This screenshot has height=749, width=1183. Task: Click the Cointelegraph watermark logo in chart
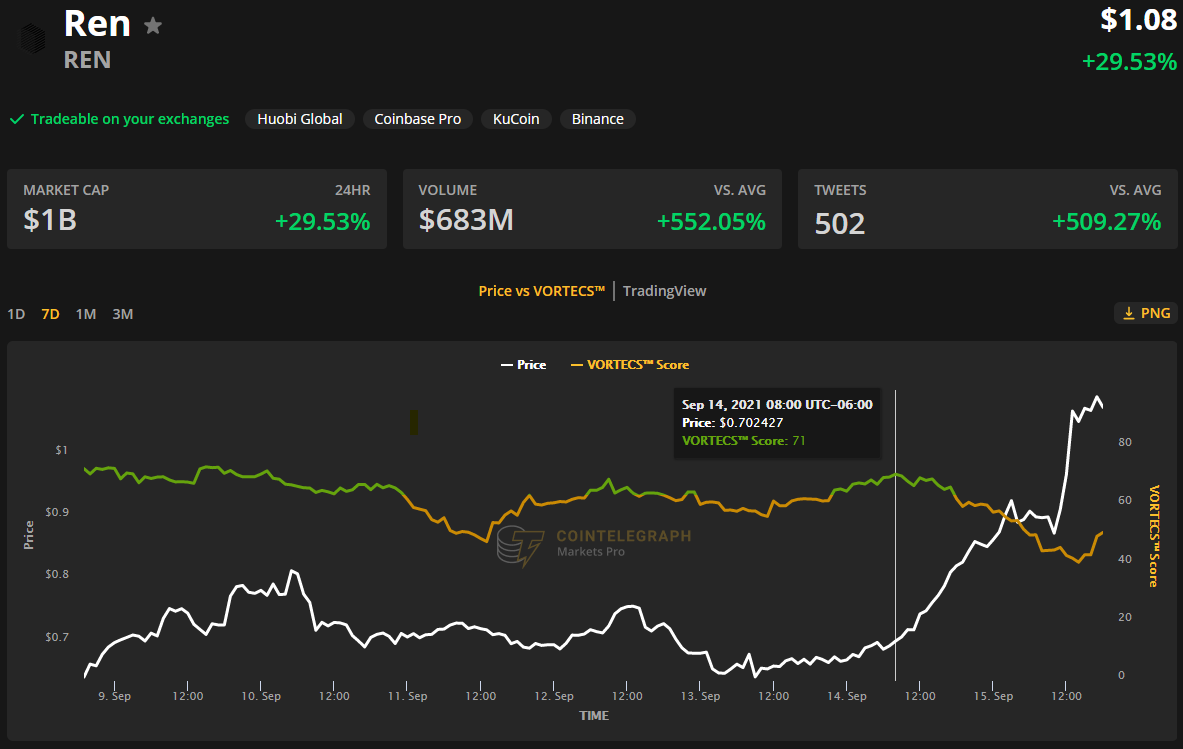(x=520, y=545)
